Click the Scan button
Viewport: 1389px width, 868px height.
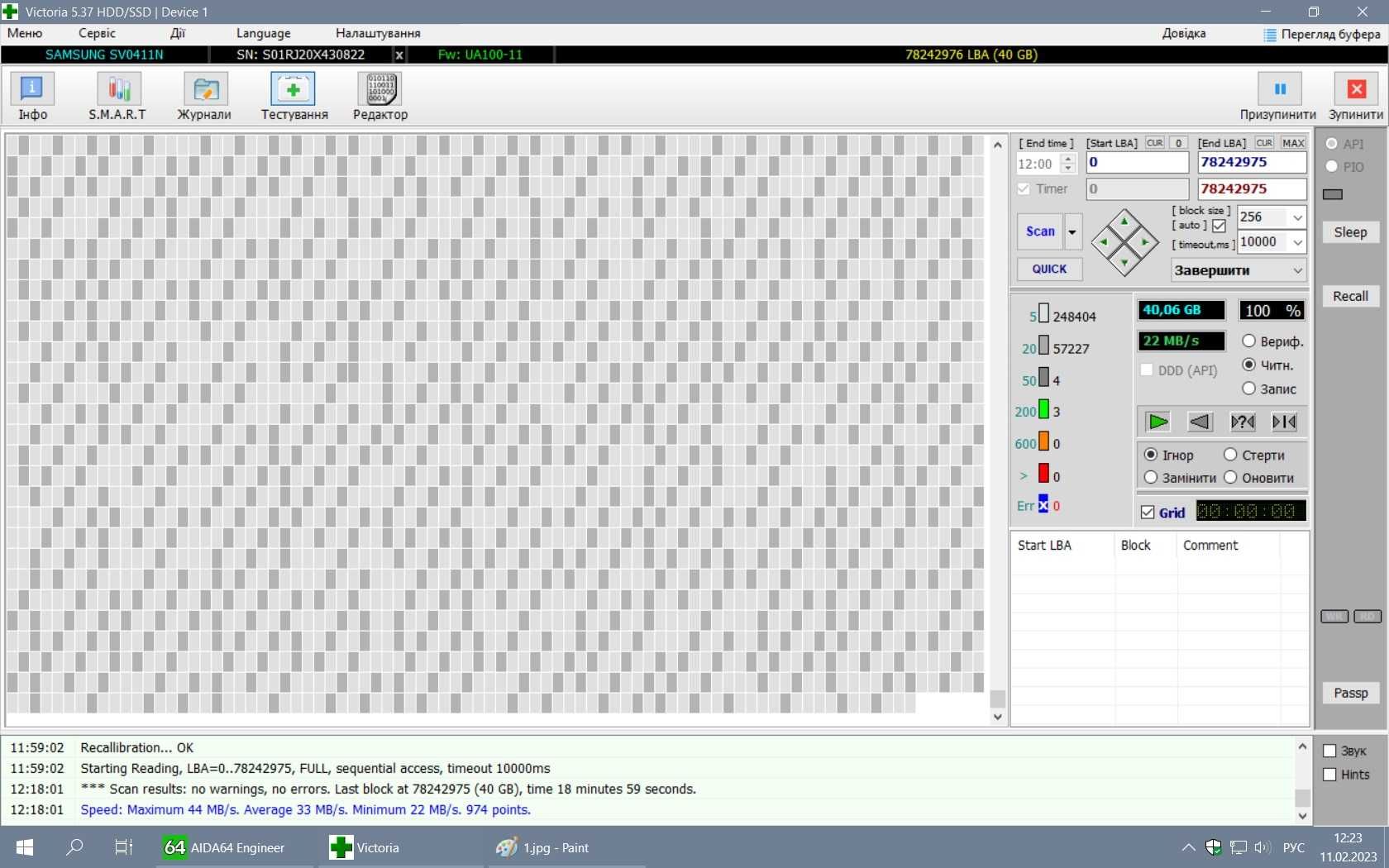click(1040, 232)
